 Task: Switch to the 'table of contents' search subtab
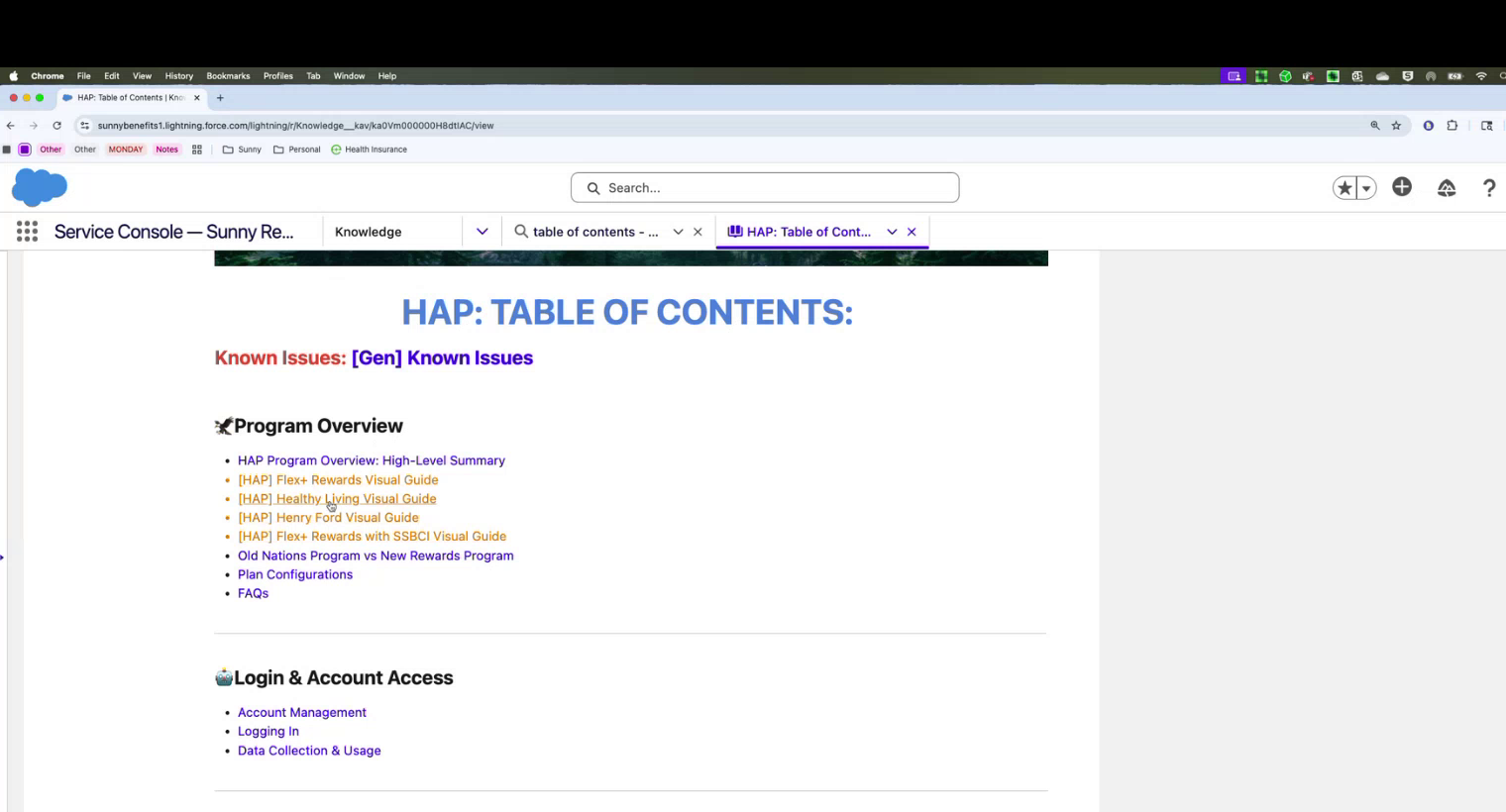(x=594, y=231)
